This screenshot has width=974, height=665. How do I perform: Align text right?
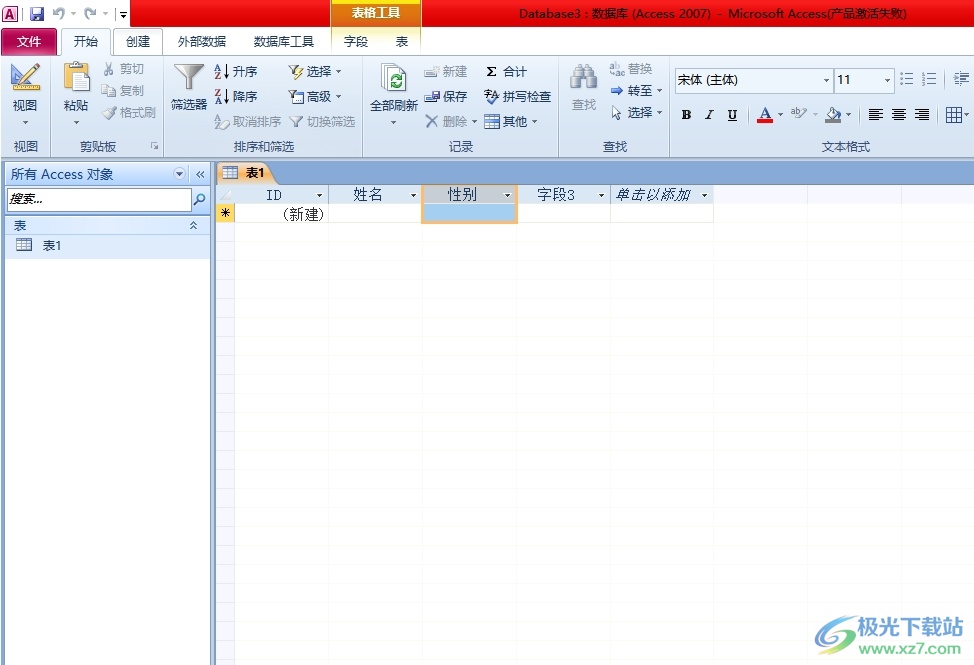click(922, 115)
